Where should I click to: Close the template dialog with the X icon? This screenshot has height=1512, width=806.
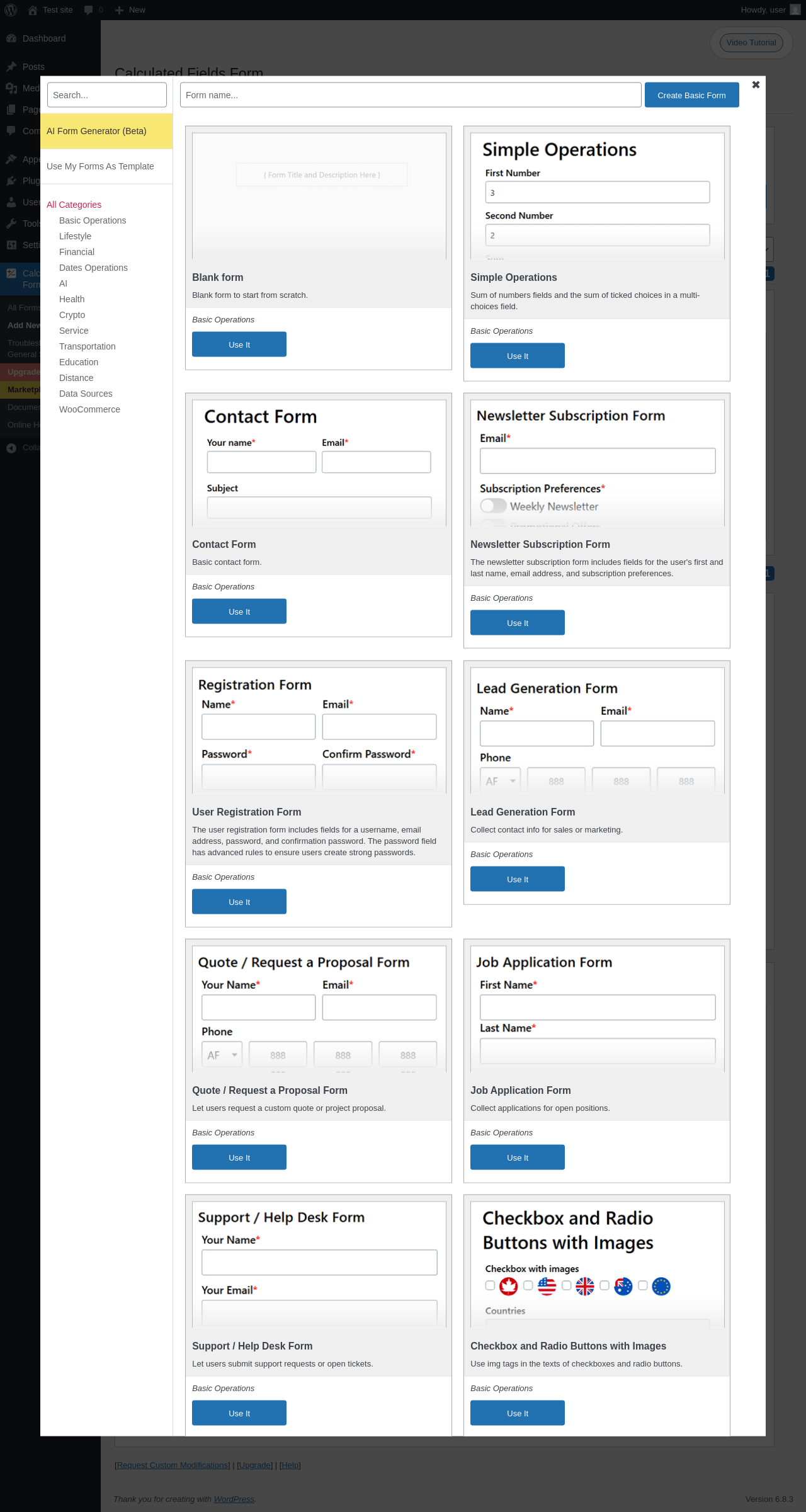[756, 84]
